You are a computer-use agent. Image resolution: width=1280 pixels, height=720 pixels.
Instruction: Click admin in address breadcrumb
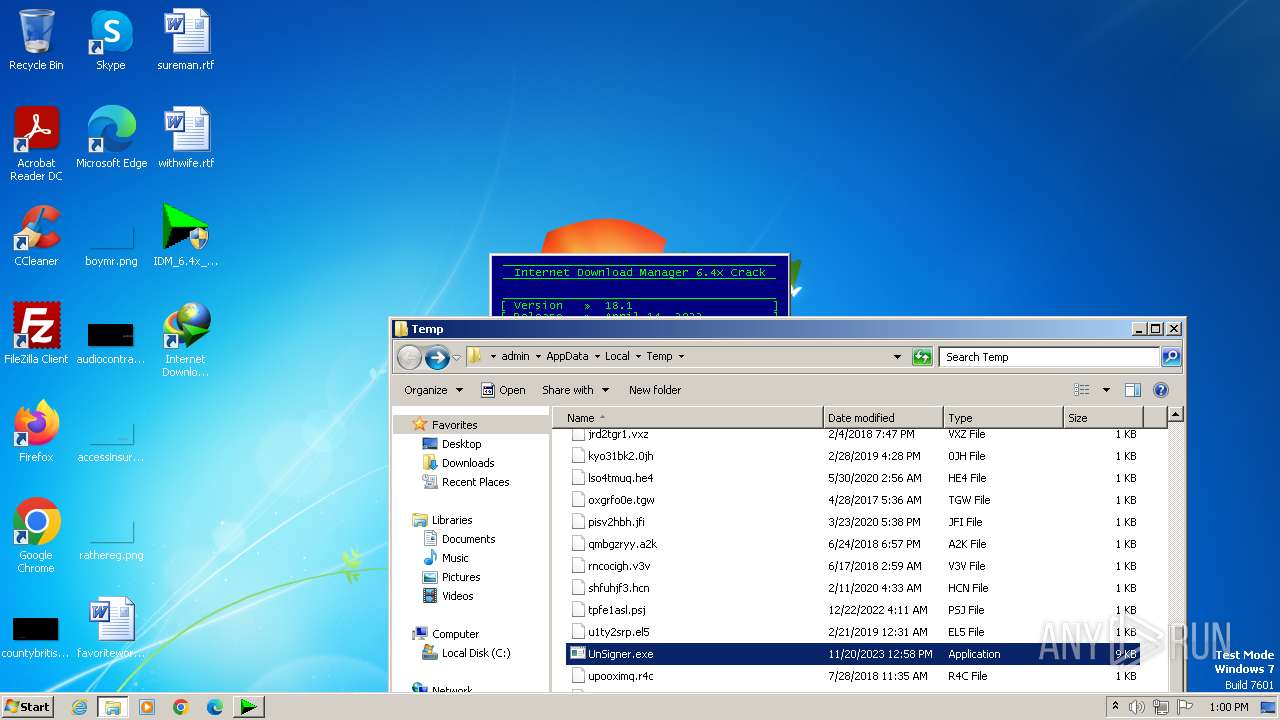pyautogui.click(x=515, y=357)
